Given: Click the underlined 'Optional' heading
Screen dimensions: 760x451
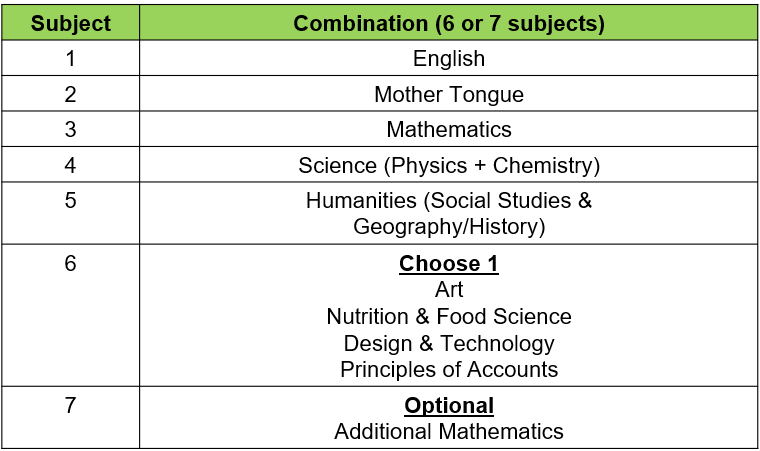Looking at the screenshot, I should (449, 406).
